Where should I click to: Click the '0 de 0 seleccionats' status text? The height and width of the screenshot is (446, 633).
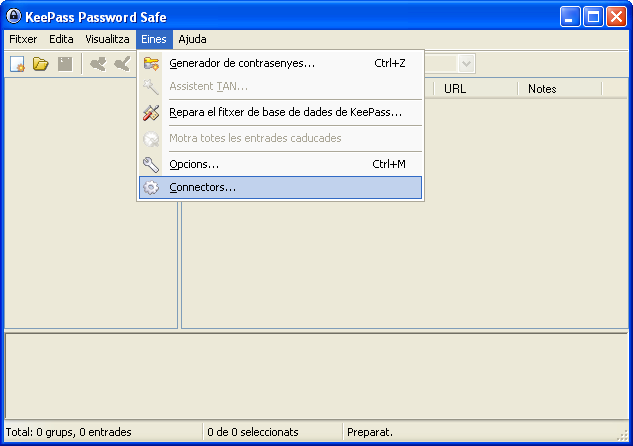(x=253, y=432)
